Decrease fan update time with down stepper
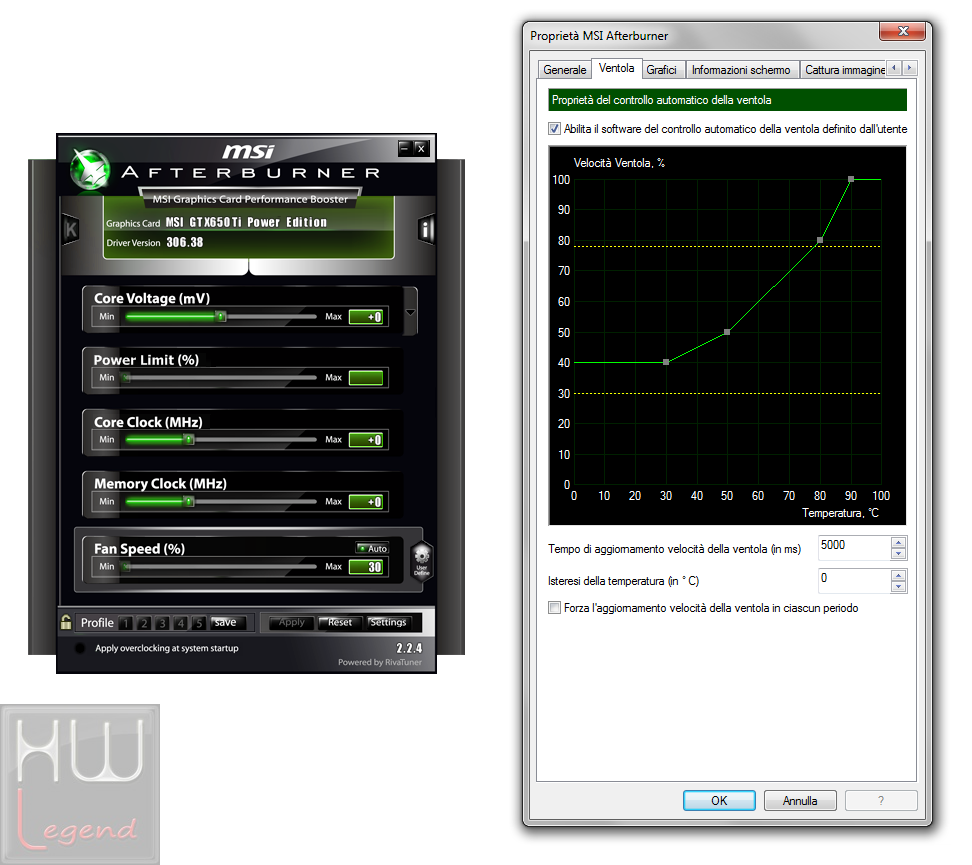972x865 pixels. click(898, 554)
